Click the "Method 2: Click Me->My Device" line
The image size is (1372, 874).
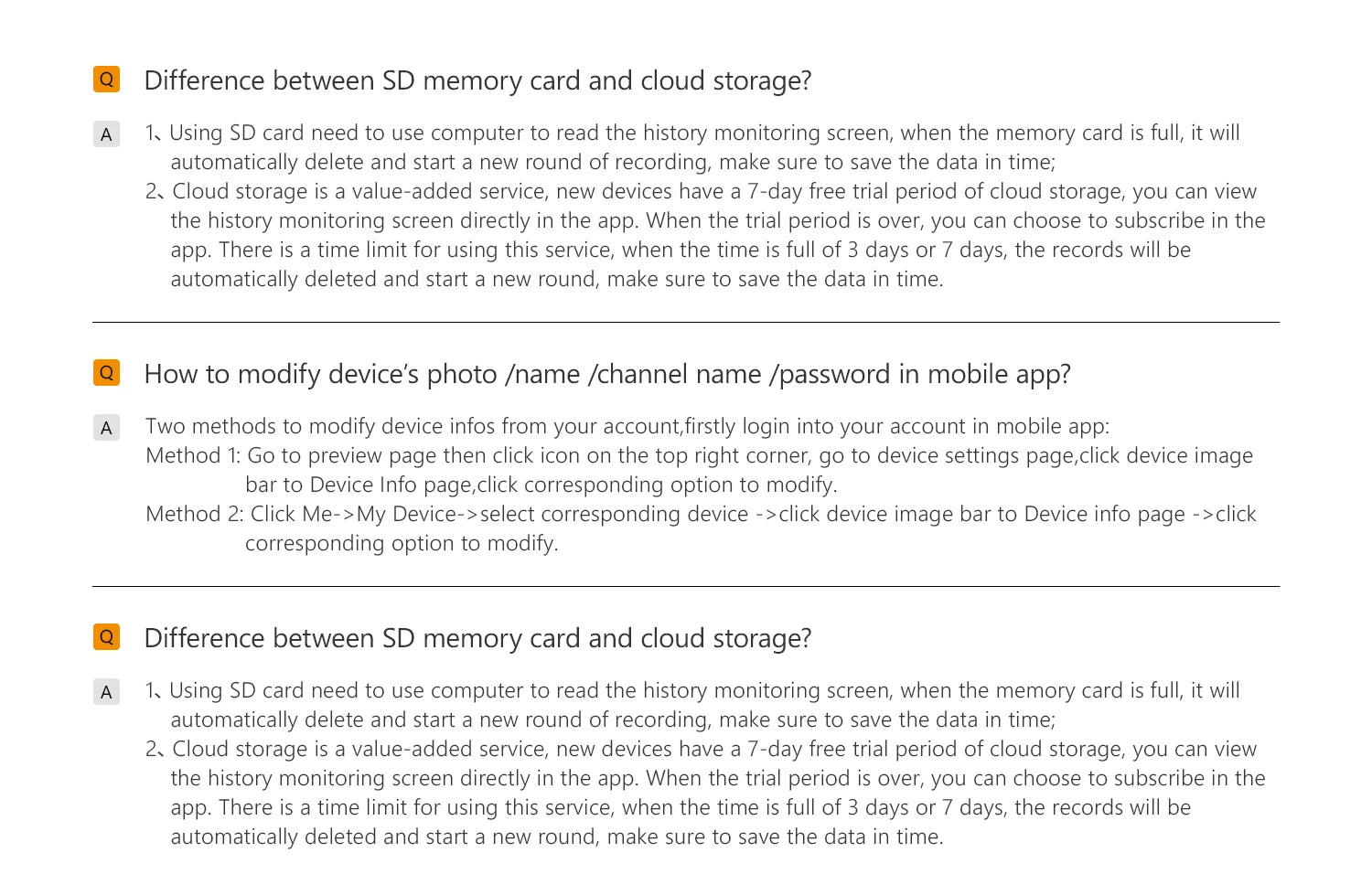click(x=701, y=514)
